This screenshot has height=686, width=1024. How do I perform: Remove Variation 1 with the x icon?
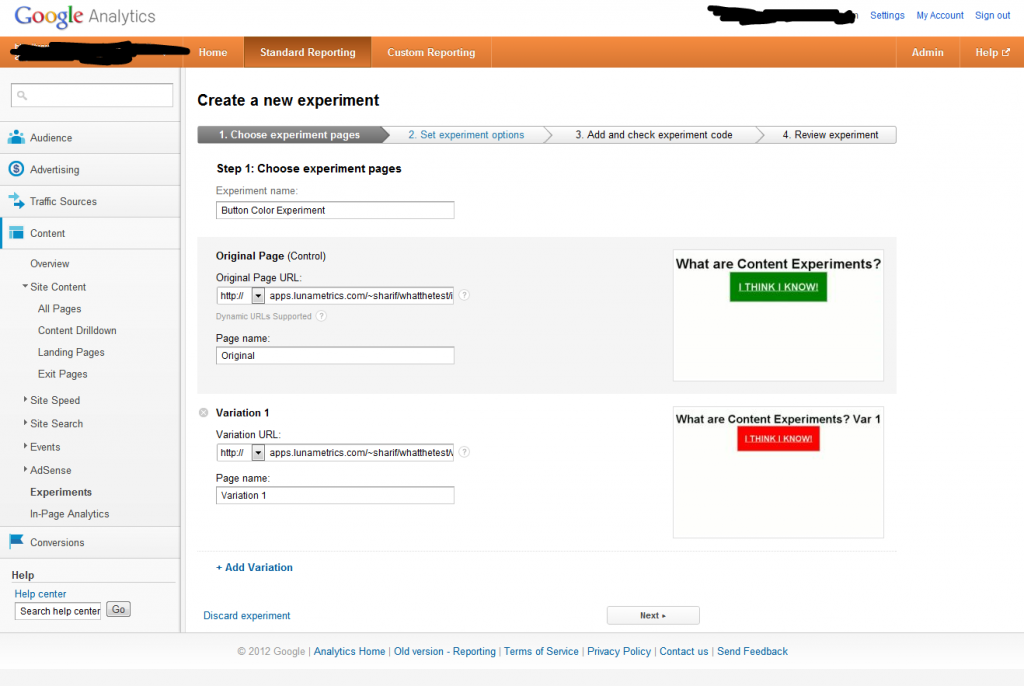pyautogui.click(x=204, y=412)
